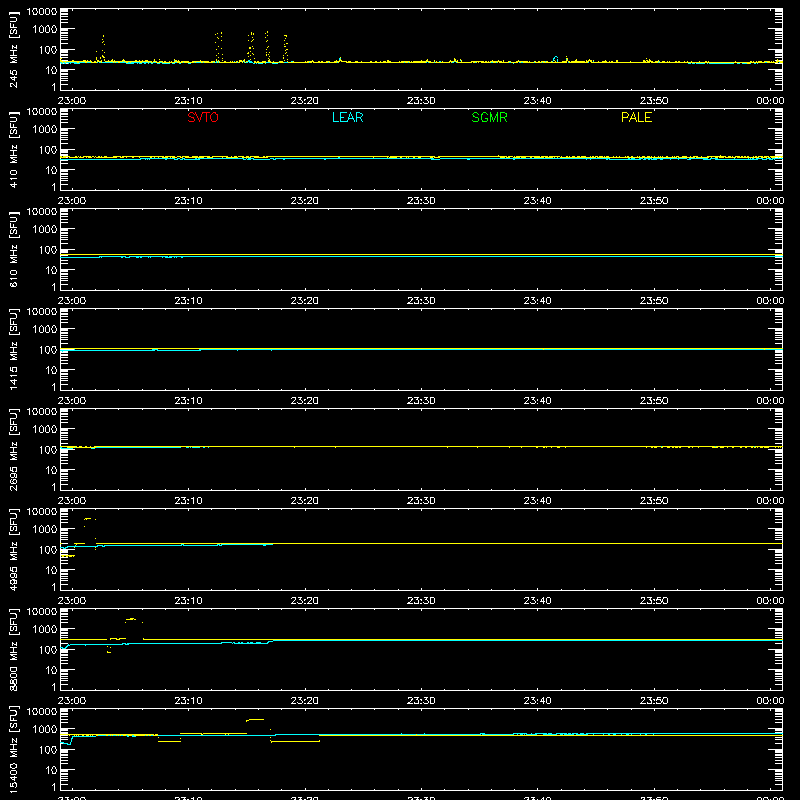
Task: Select the "410 MHz [SFU]" axis title
Action: point(14,150)
